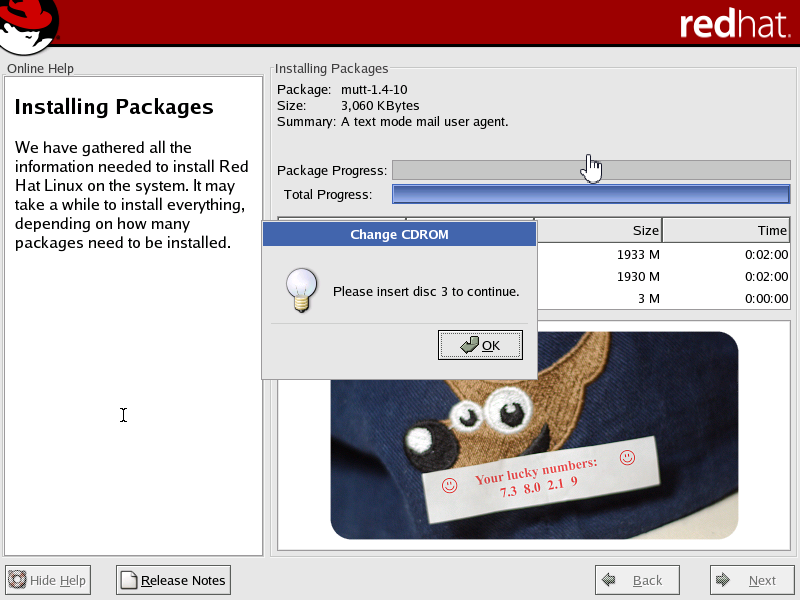Confirm the Change CDROM dialog with OK
This screenshot has height=600, width=800.
click(480, 345)
